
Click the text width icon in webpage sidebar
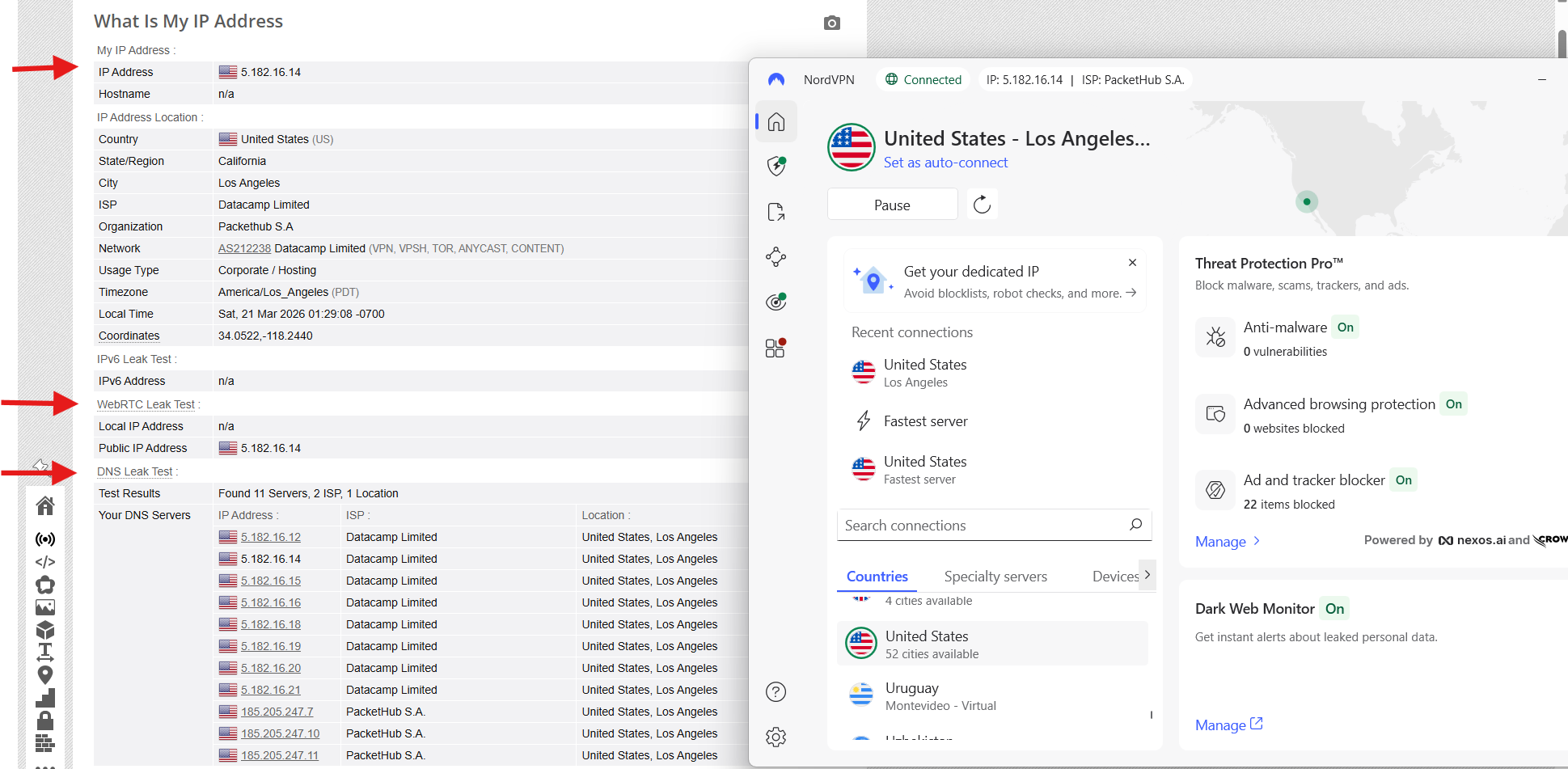pos(45,652)
